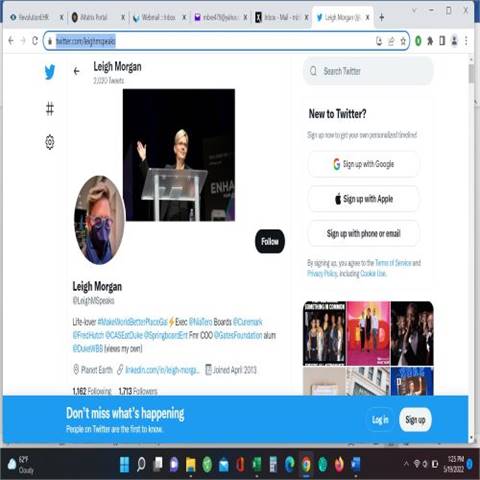Click the browser forward navigation arrow
This screenshot has width=480, height=480.
(x=23, y=41)
